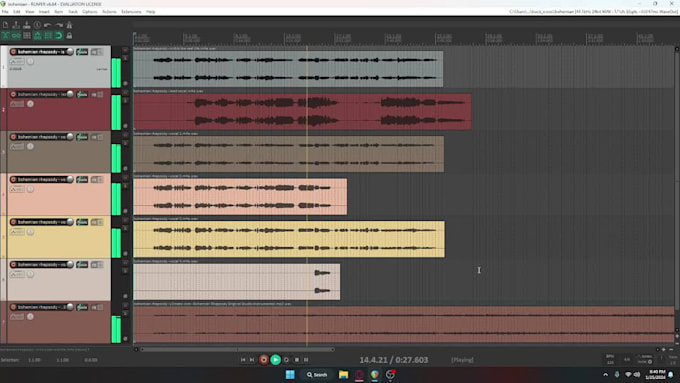Open the View menu
The image size is (680, 383).
pos(29,12)
